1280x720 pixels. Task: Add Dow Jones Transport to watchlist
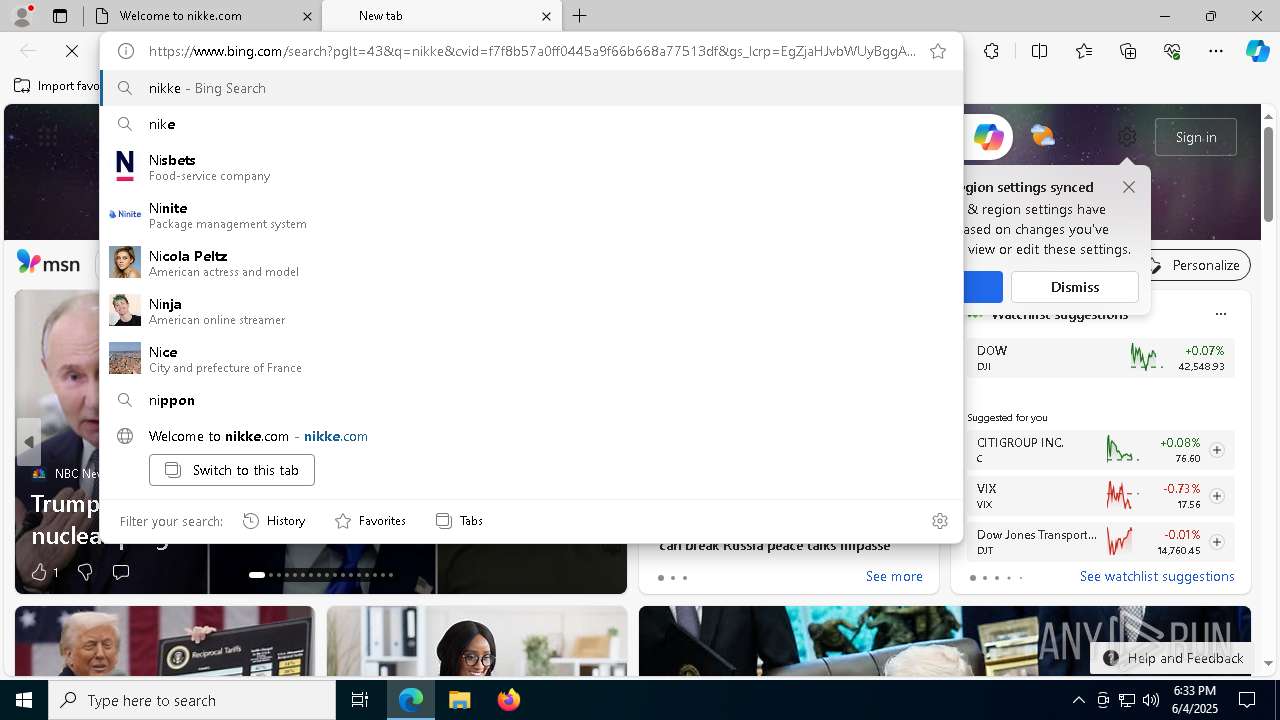pos(1216,542)
